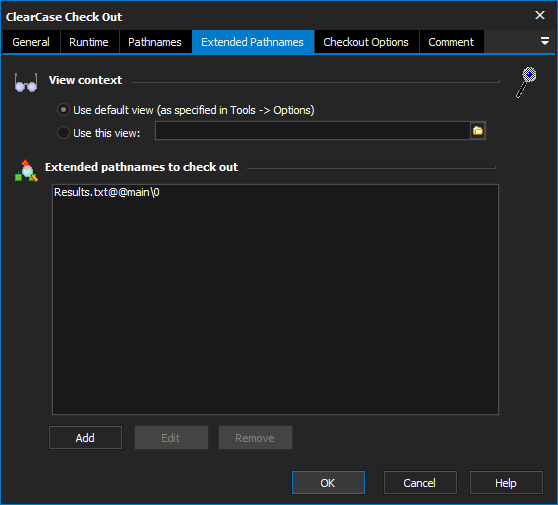
Task: Confirm with the OK button
Action: point(328,483)
